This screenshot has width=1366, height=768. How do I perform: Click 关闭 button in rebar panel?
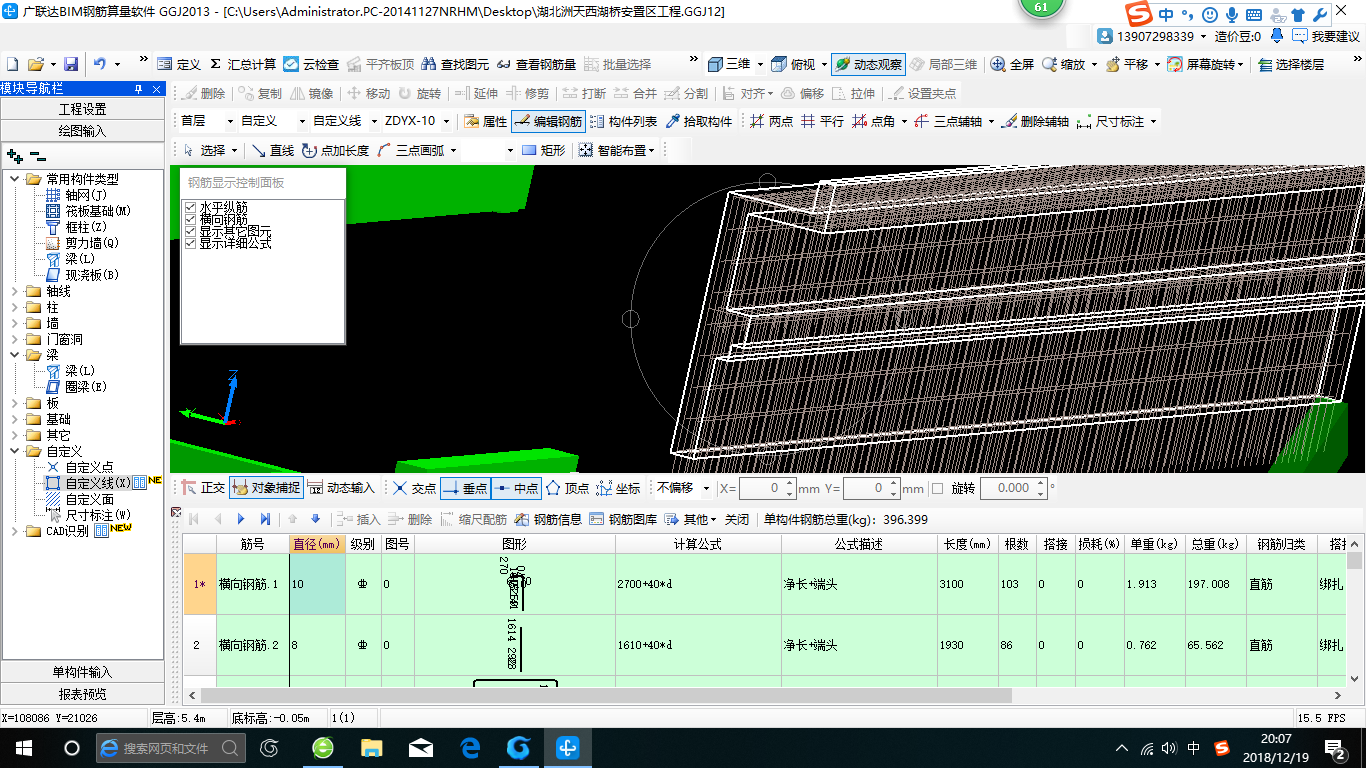coord(737,519)
